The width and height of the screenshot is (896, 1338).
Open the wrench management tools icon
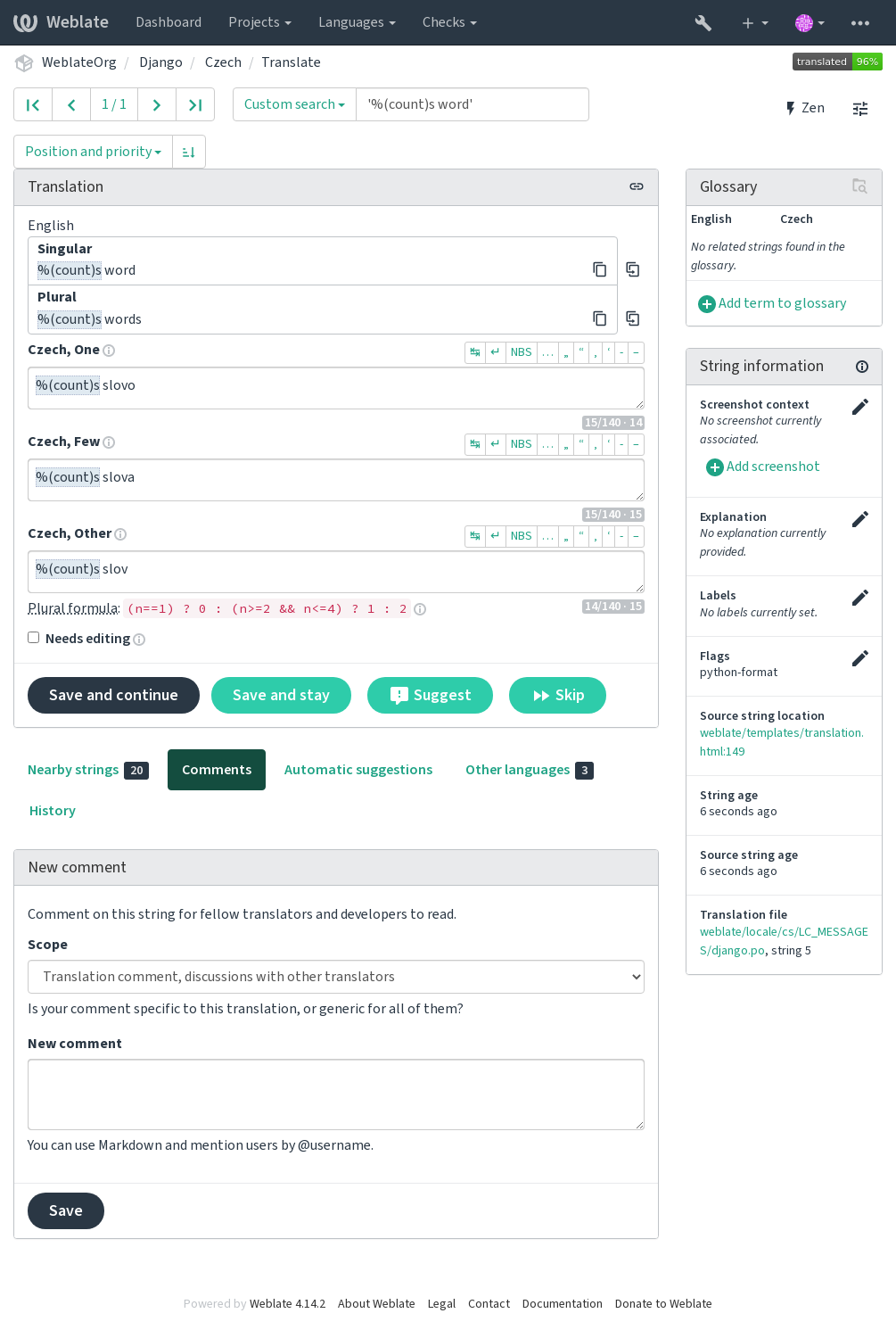click(x=703, y=22)
